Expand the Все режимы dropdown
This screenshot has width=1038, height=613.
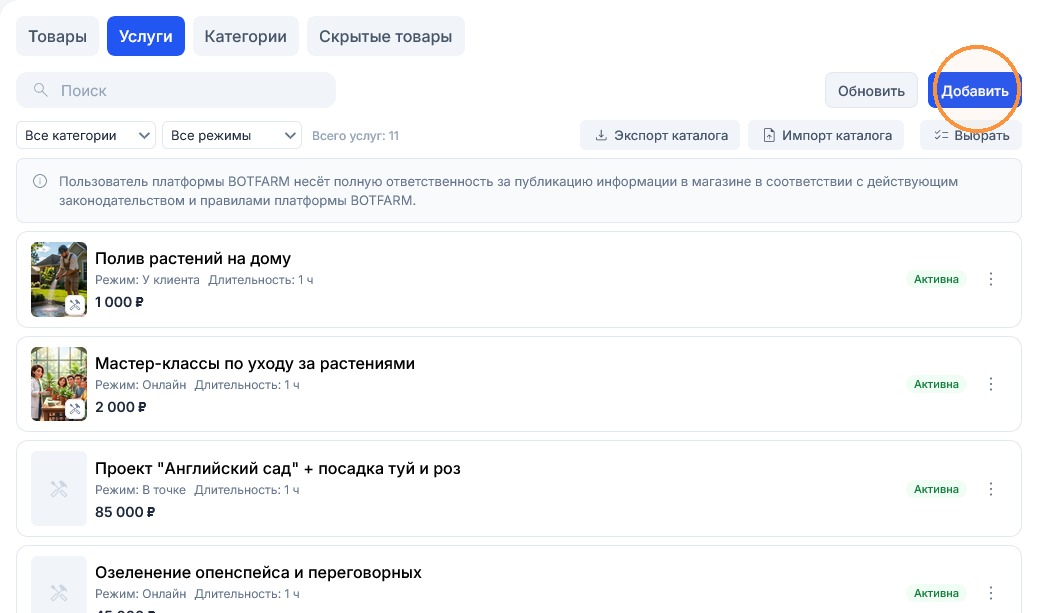point(232,135)
